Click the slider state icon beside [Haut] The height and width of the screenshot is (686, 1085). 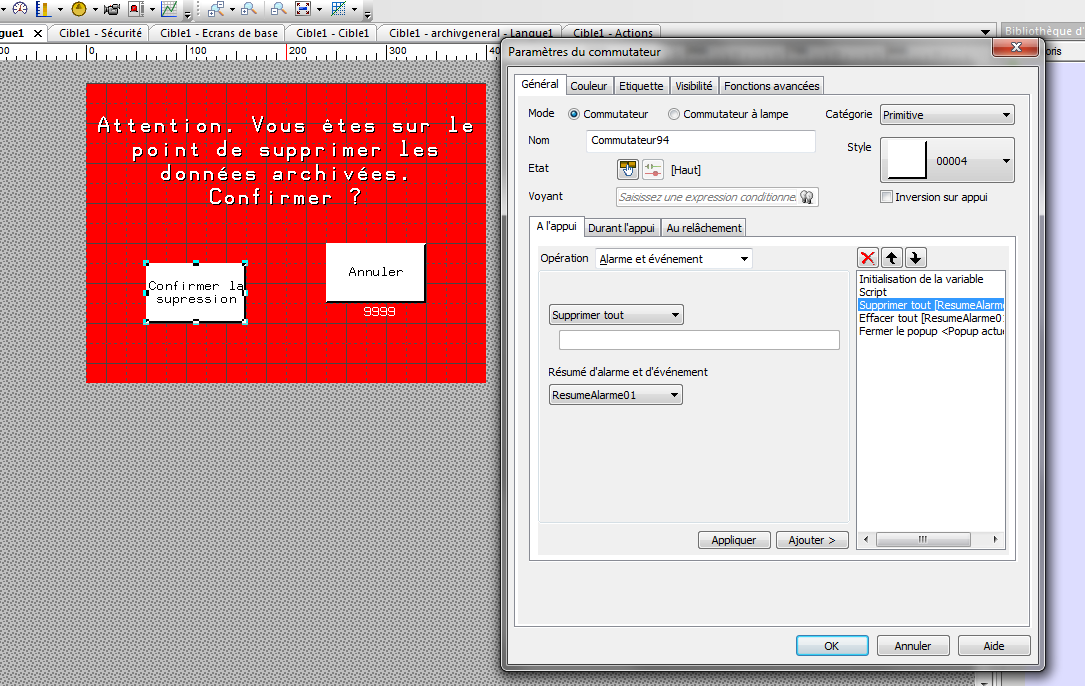coord(653,169)
